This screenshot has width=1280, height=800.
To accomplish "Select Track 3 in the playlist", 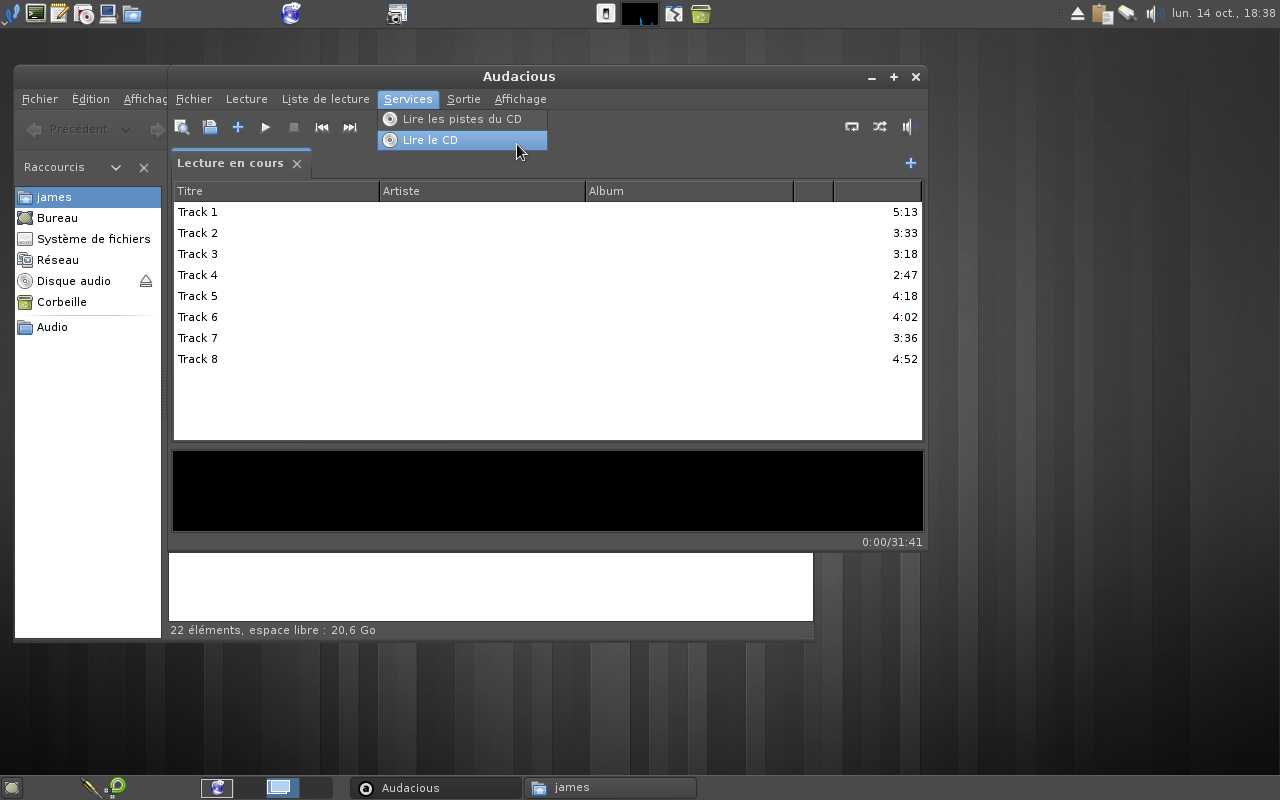I will pyautogui.click(x=548, y=254).
